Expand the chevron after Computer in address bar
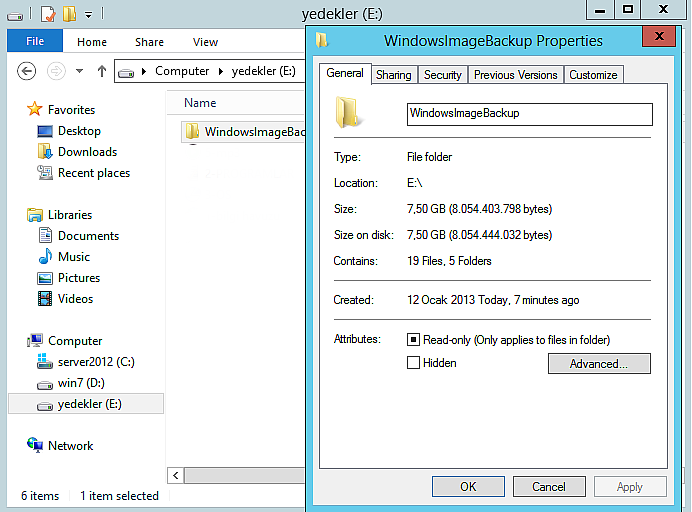 (x=221, y=71)
